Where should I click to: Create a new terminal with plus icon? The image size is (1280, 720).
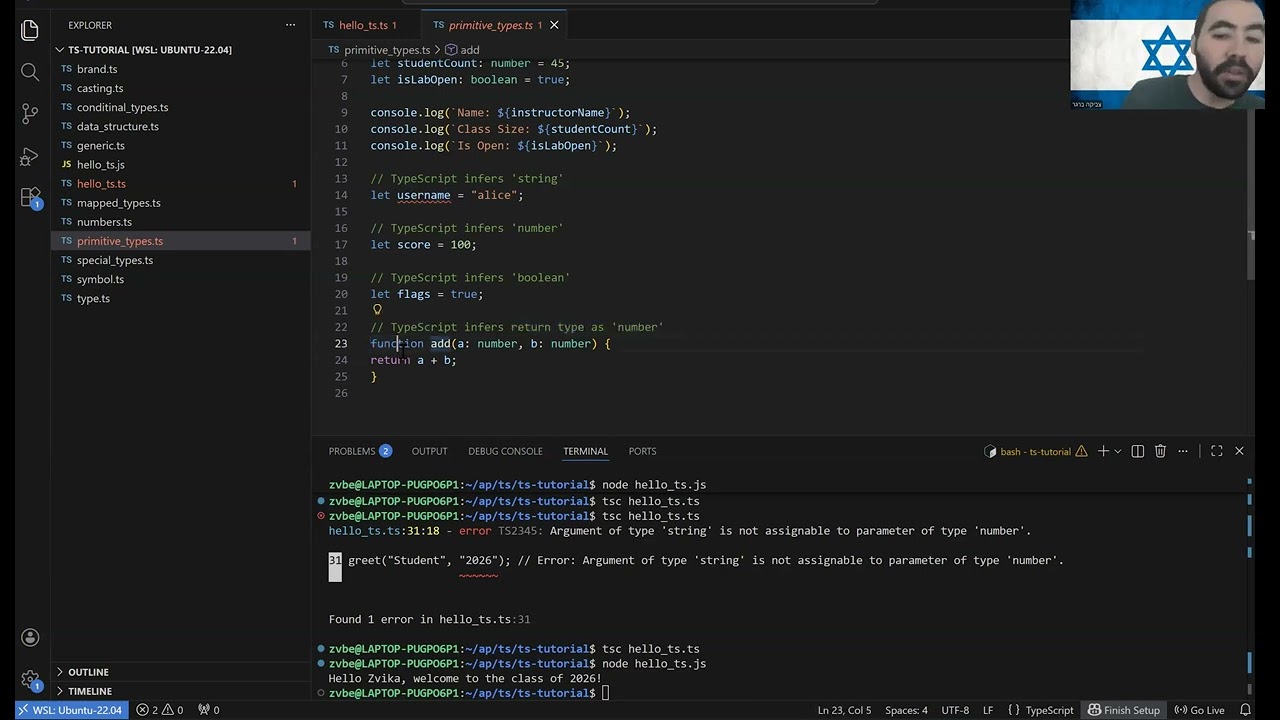pyautogui.click(x=1103, y=451)
